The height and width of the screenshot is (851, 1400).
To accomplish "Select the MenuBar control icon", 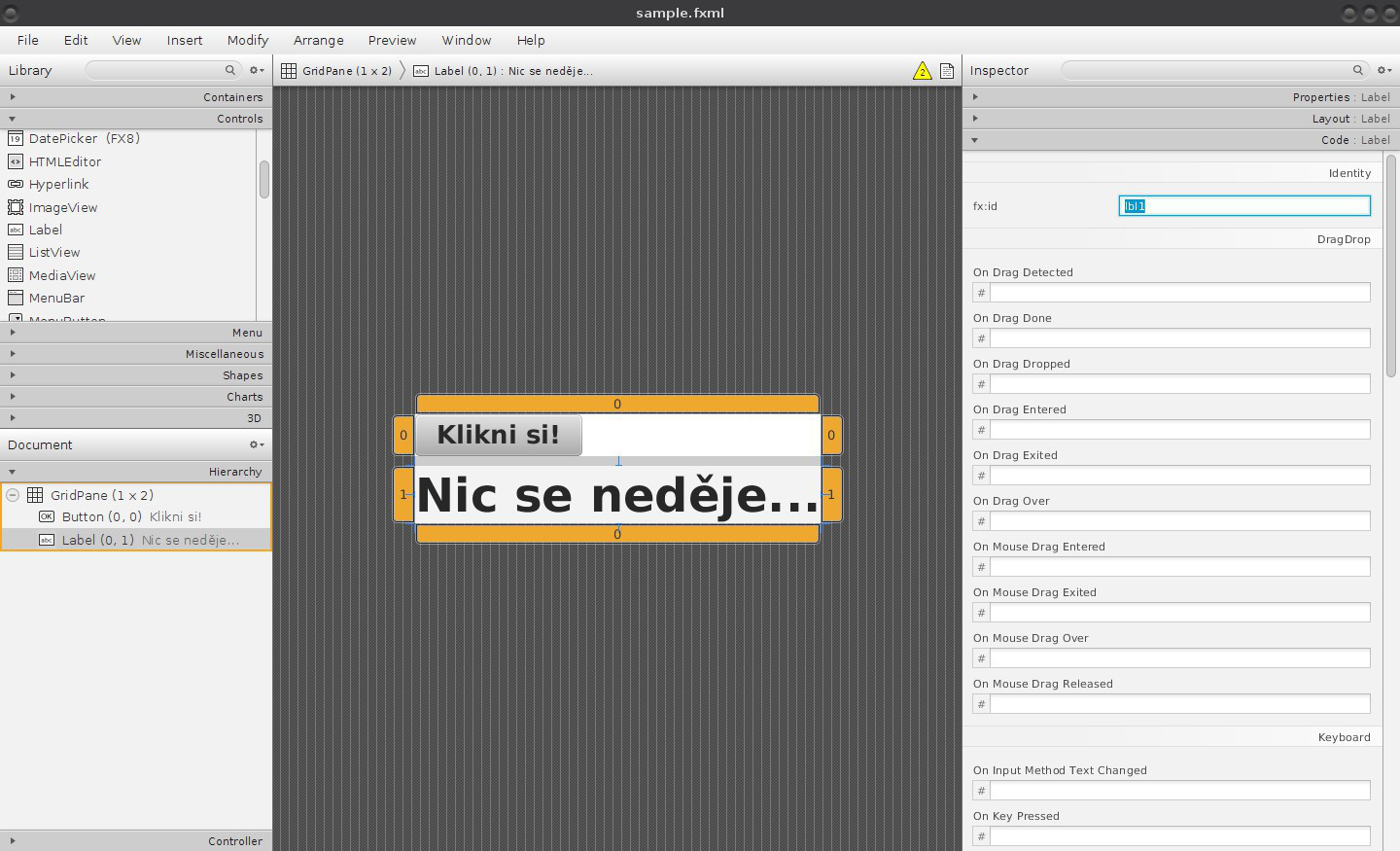I will (15, 298).
